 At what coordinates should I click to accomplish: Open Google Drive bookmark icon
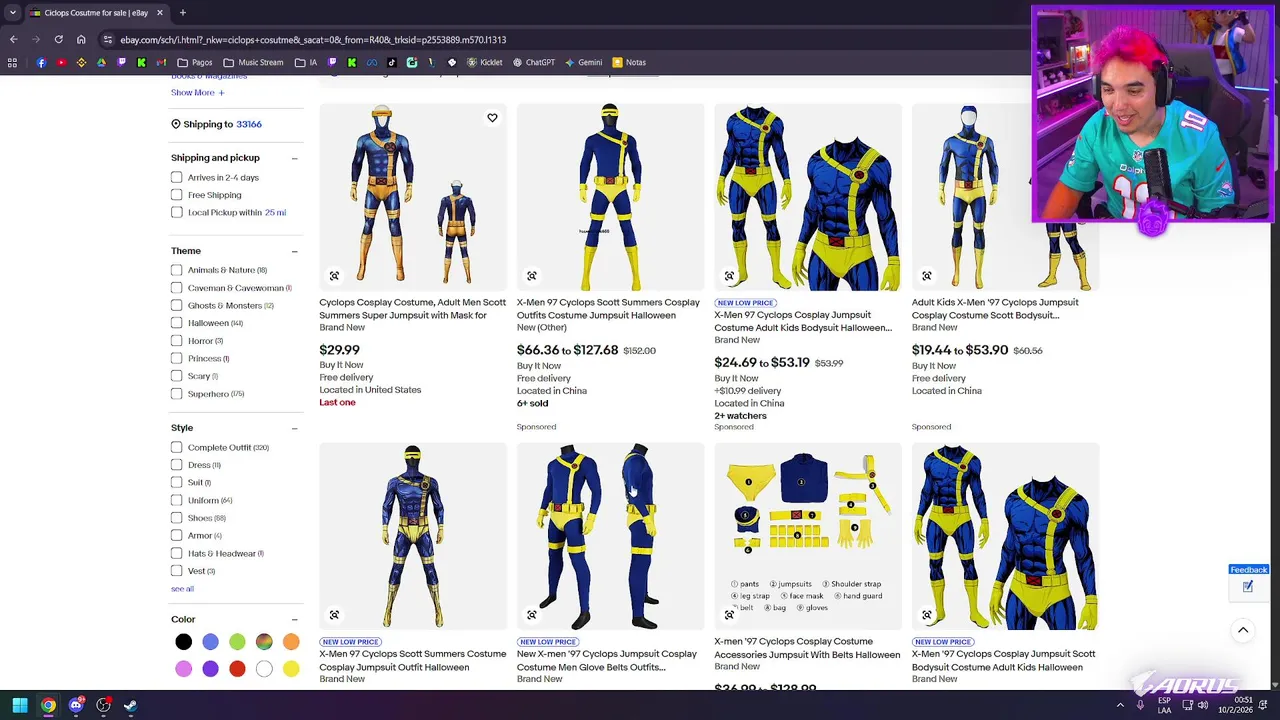[x=101, y=62]
